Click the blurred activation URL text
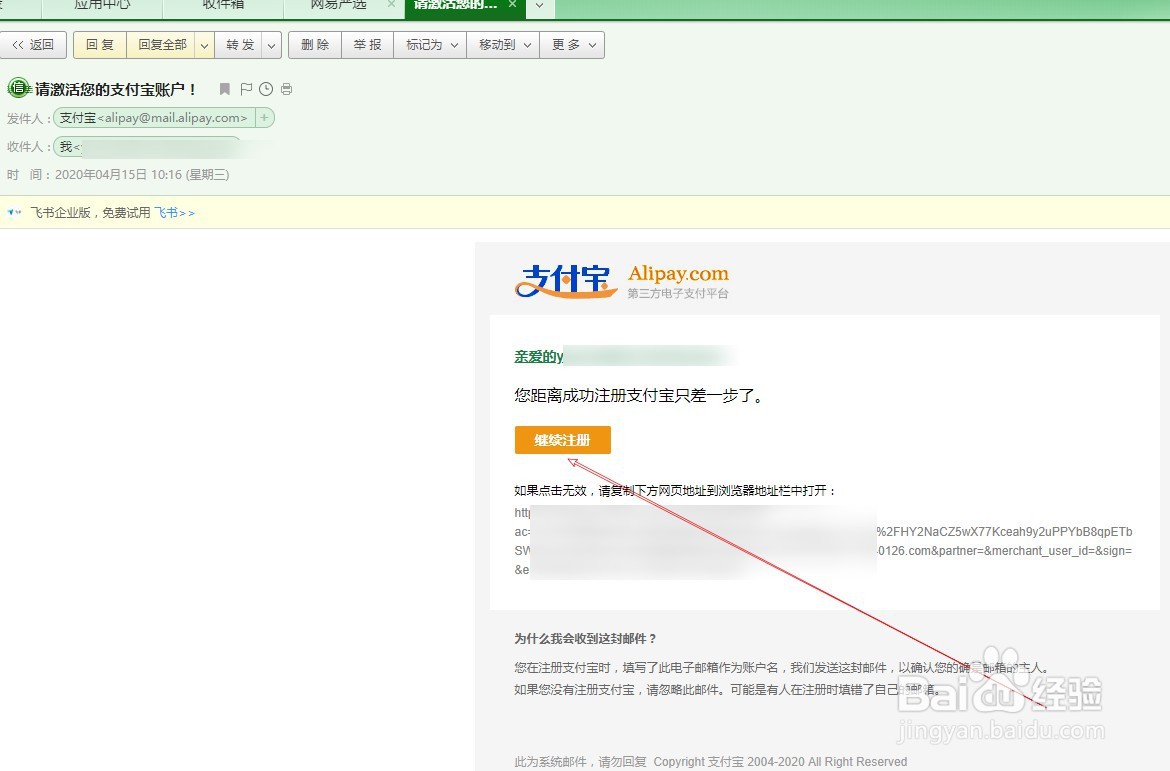Screen dimensions: 1170x771 823,541
